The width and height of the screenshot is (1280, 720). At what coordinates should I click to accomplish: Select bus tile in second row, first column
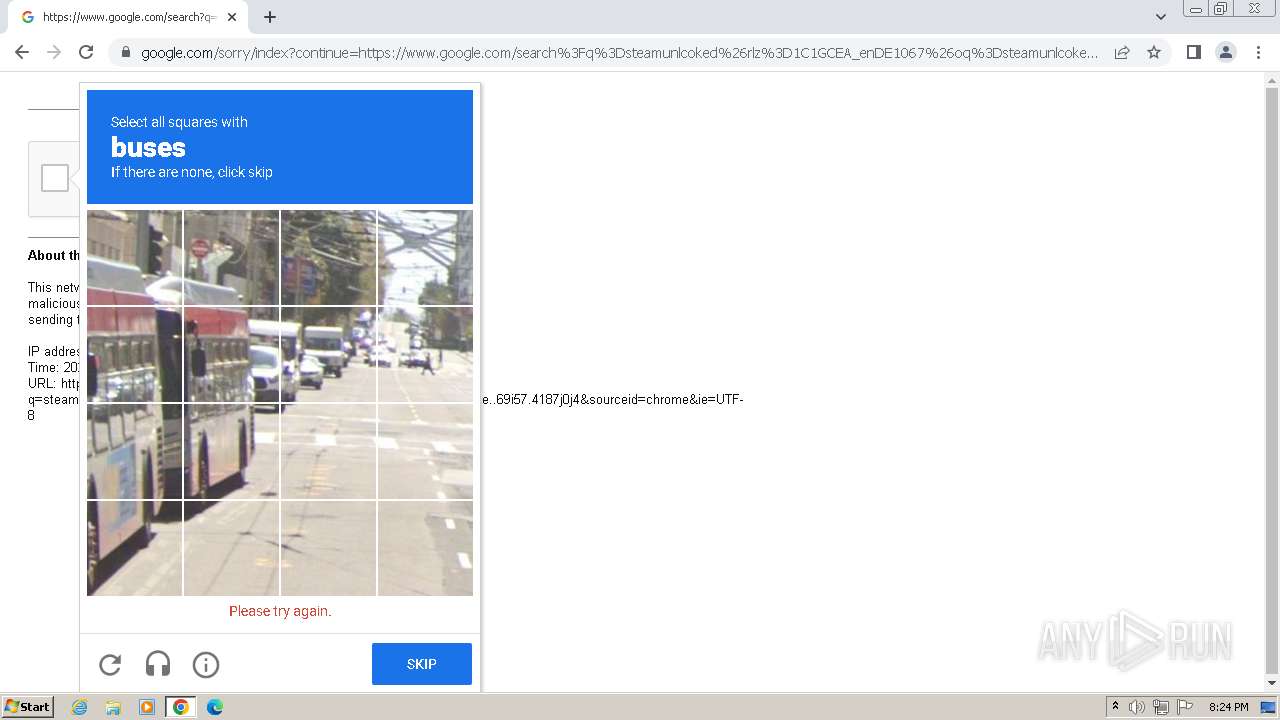pos(135,355)
